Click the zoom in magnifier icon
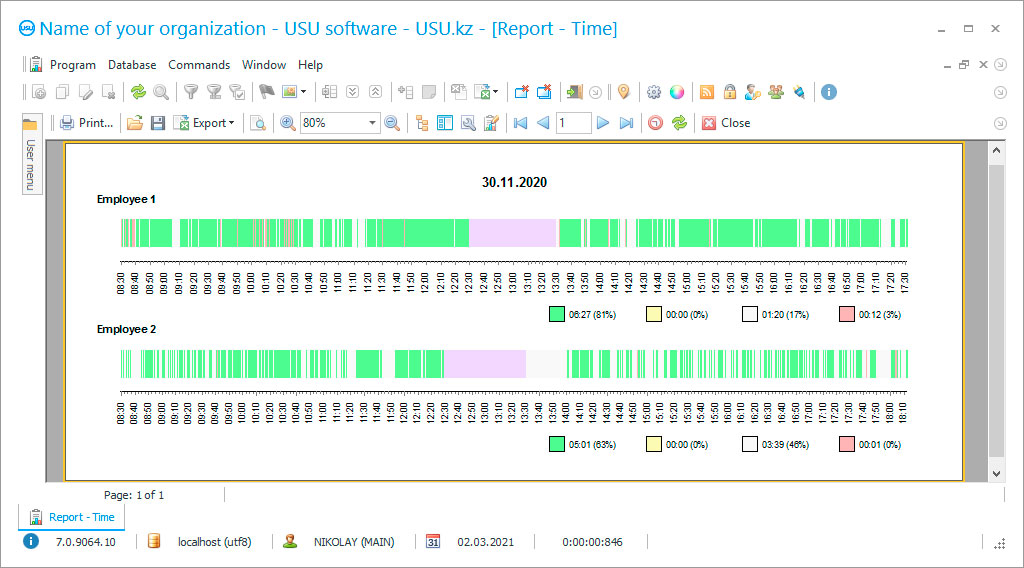The width and height of the screenshot is (1024, 568). [x=287, y=123]
